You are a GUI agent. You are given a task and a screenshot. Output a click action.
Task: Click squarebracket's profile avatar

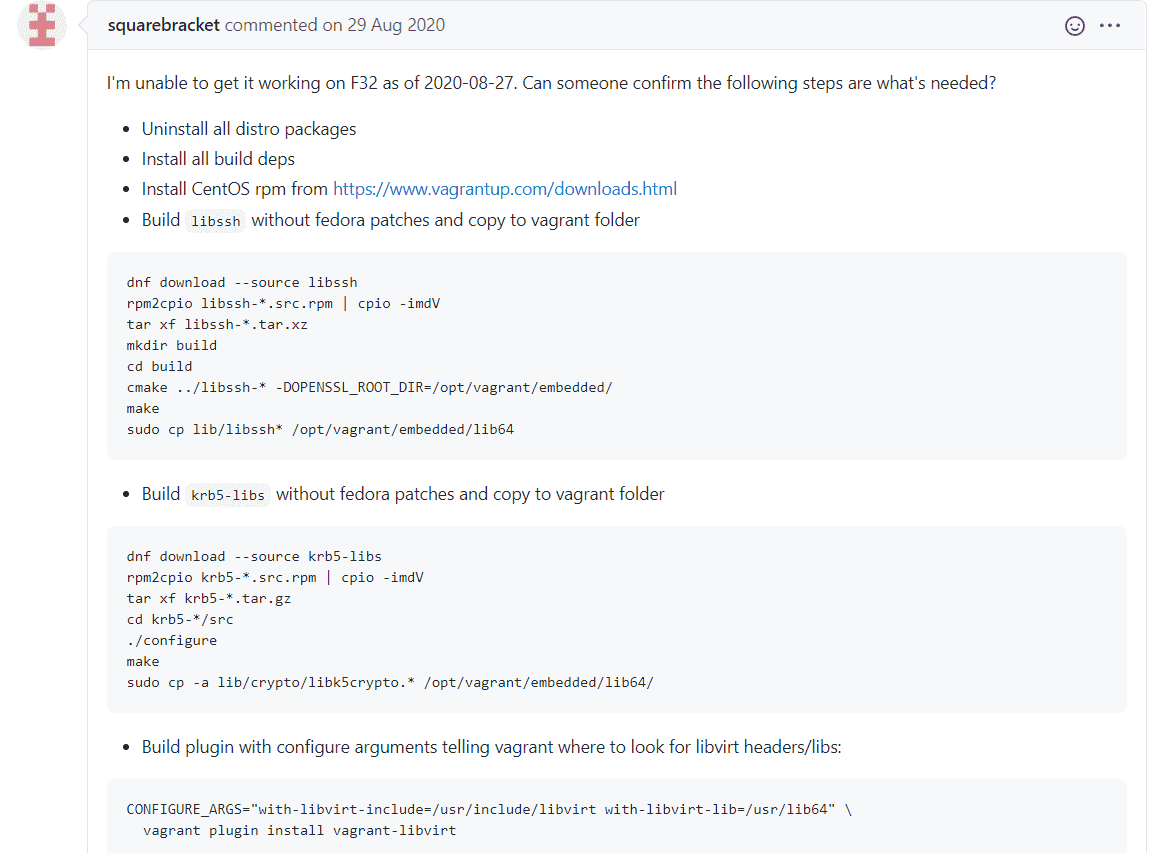click(42, 25)
